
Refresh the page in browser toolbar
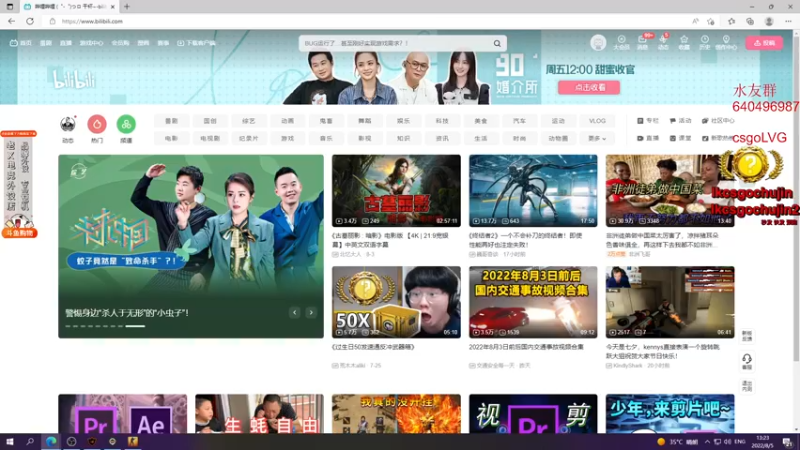click(x=30, y=21)
